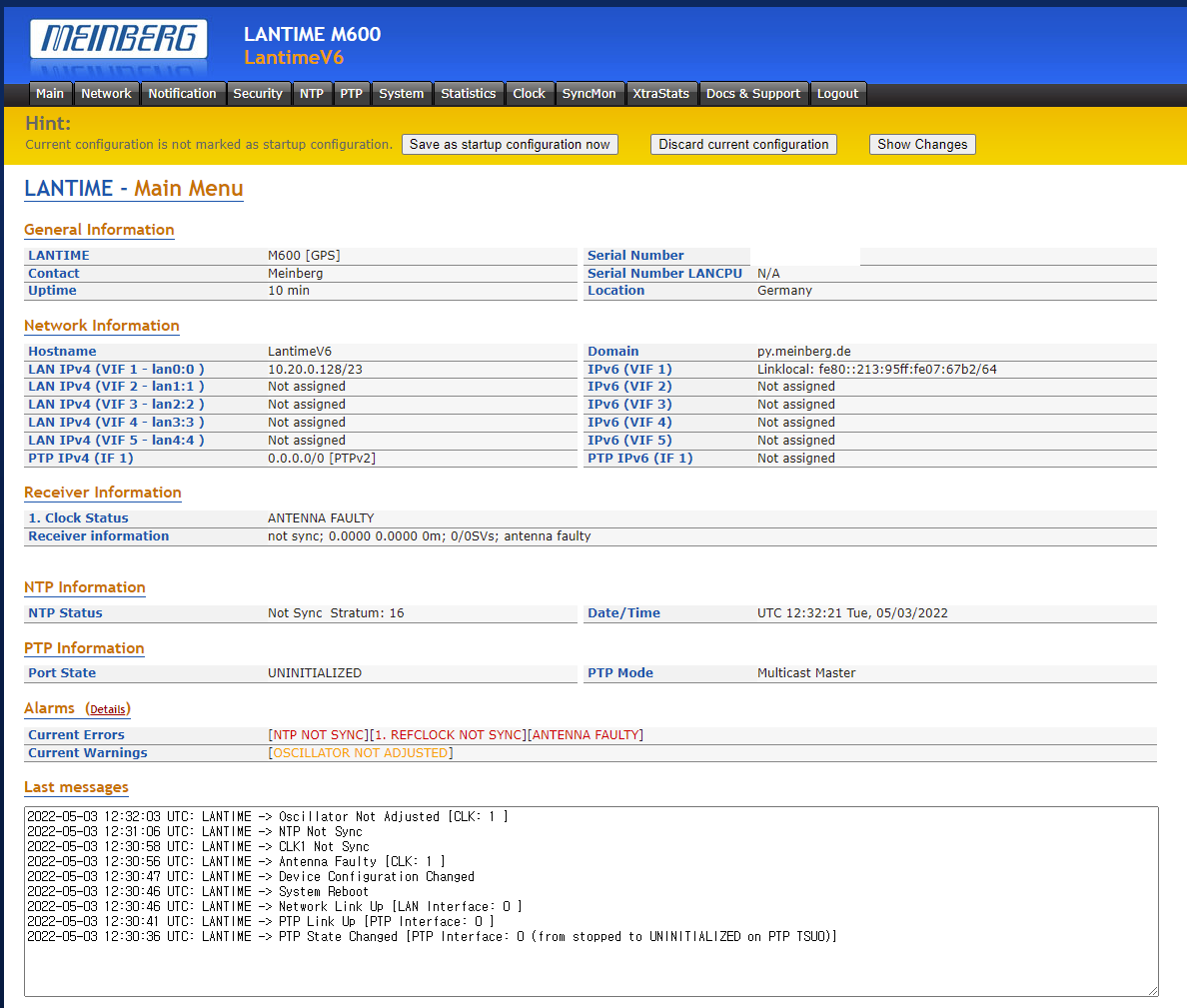This screenshot has height=1008, width=1187.
Task: Click LAN IPv4 (VIF 3 - lan2:2) label
Action: [x=117, y=405]
